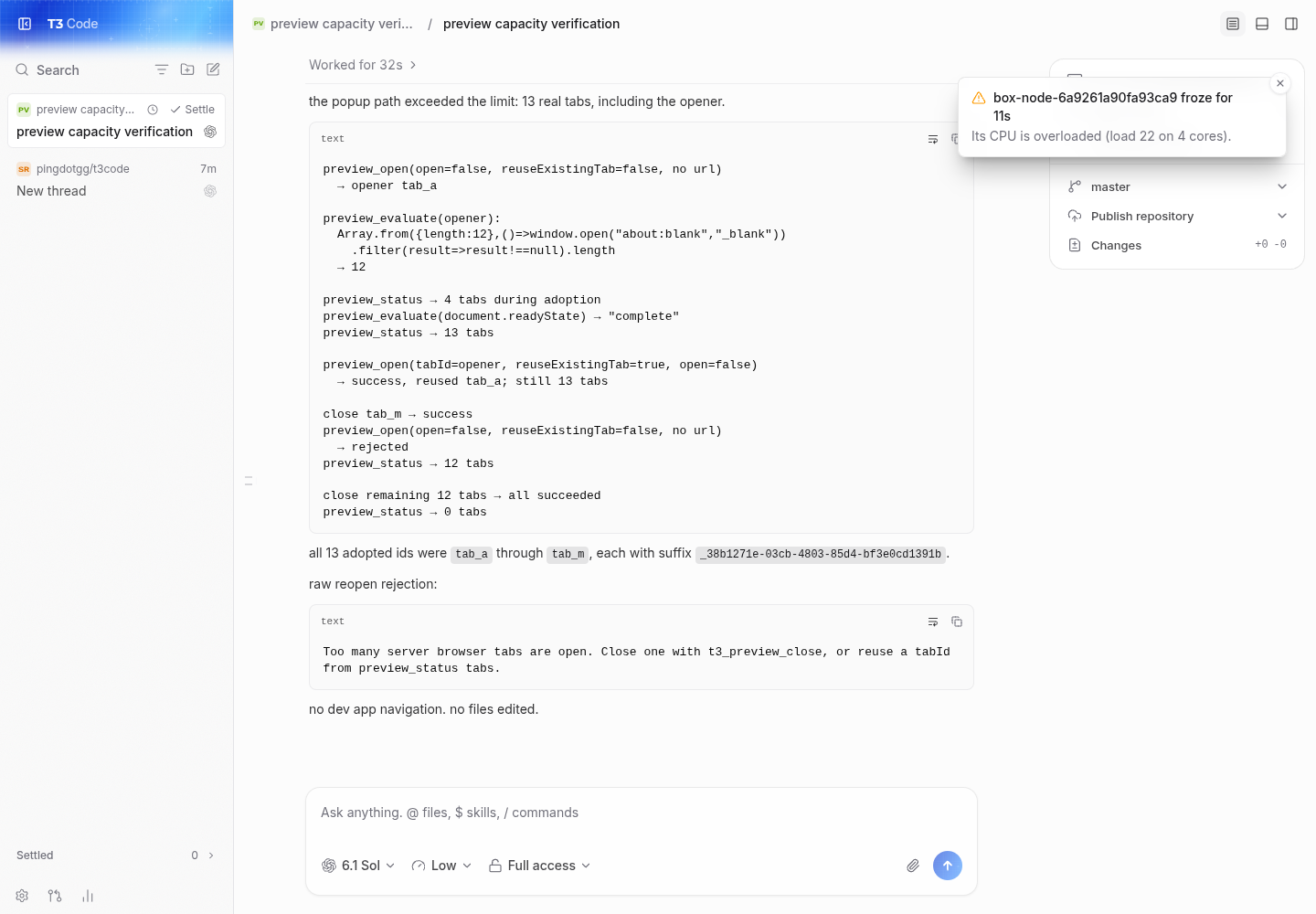Open the preview capacity veri... breadcrumb
Viewport: 1316px width, 914px height.
[342, 24]
